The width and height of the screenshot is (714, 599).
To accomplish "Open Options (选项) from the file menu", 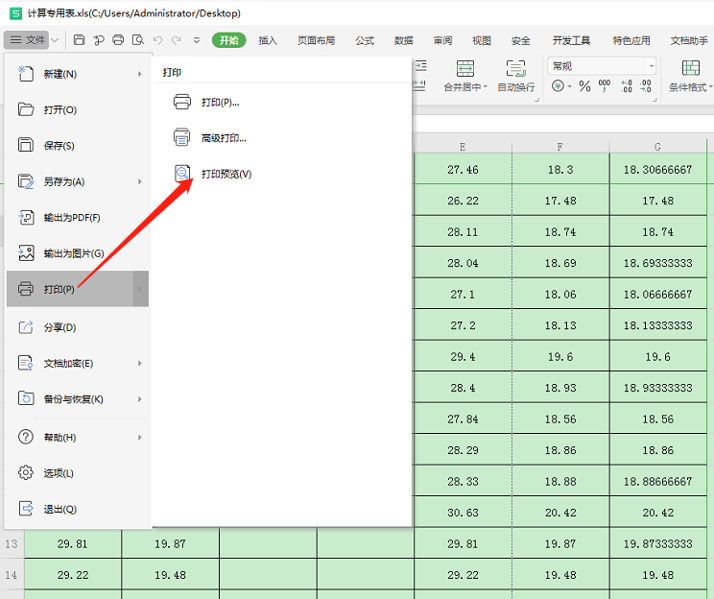I will tap(58, 473).
